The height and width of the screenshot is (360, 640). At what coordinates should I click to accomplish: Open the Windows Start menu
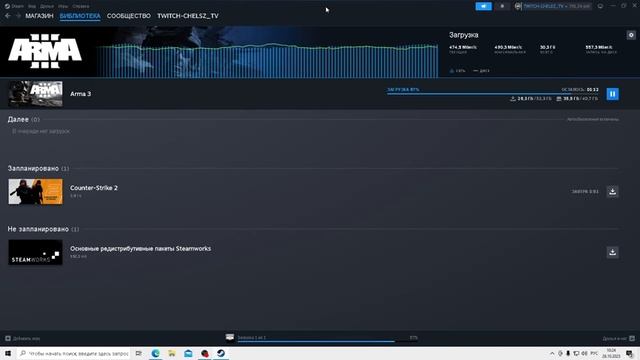click(x=8, y=353)
